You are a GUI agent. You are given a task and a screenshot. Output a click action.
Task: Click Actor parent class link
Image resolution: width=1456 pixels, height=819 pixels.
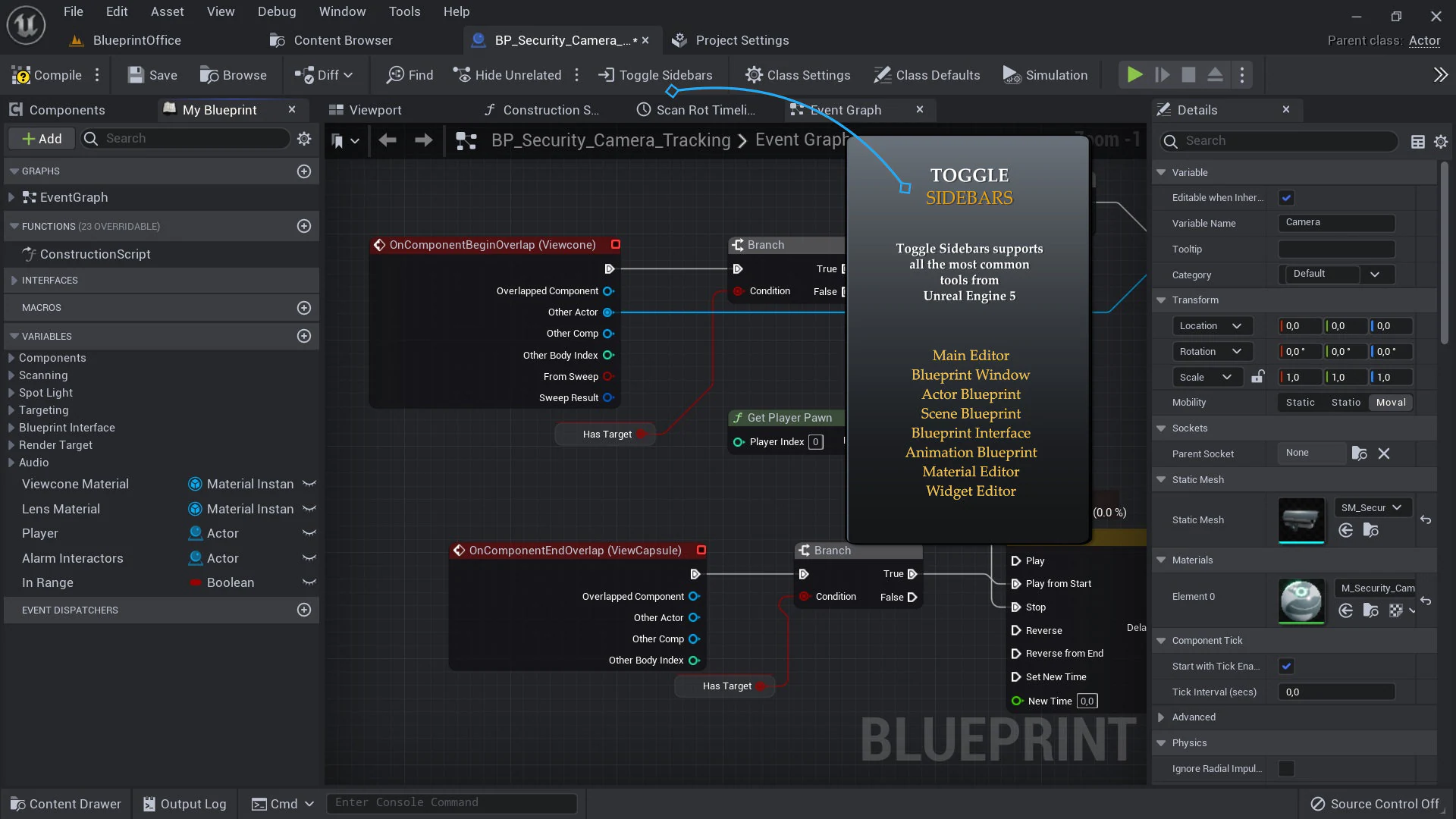coord(1424,41)
